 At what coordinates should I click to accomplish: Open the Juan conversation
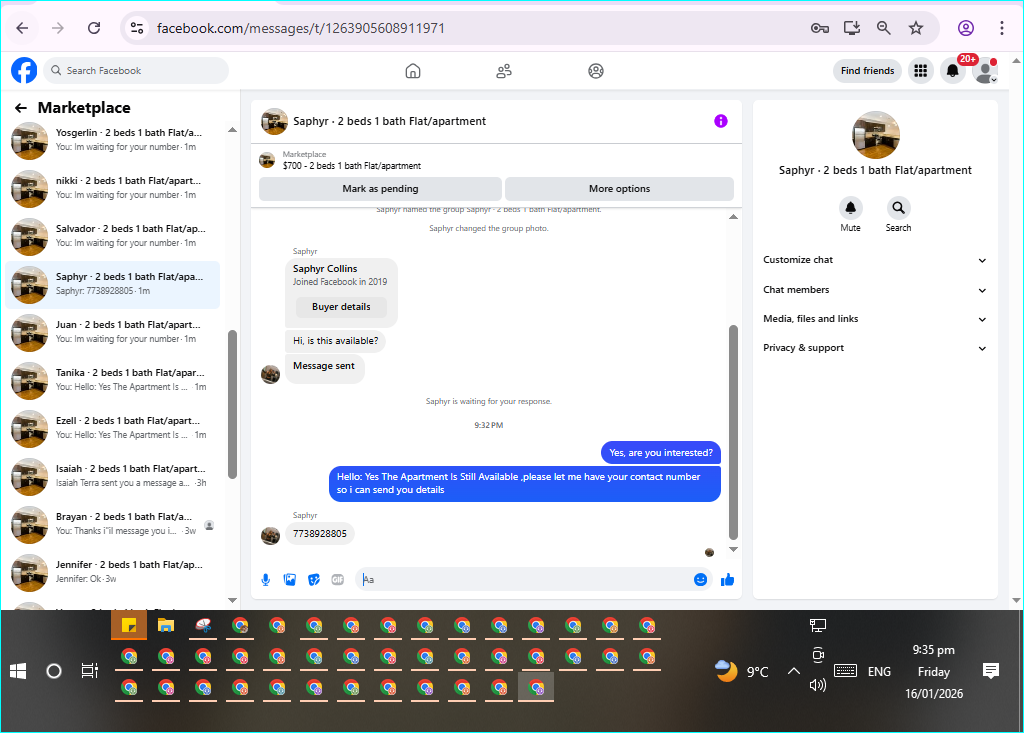[112, 333]
